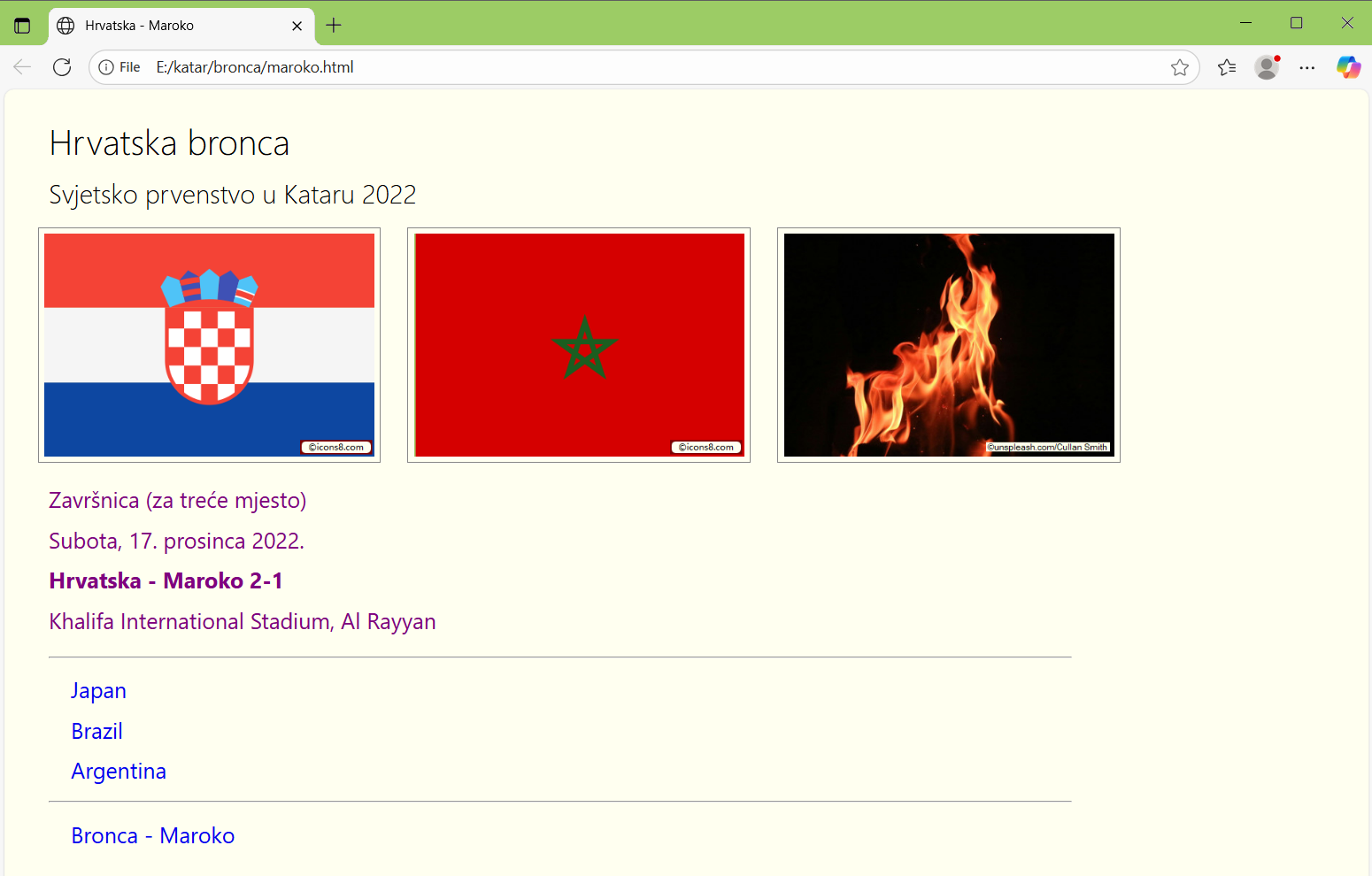Open the Argentina link
Screen dimensions: 1372x876
click(119, 772)
